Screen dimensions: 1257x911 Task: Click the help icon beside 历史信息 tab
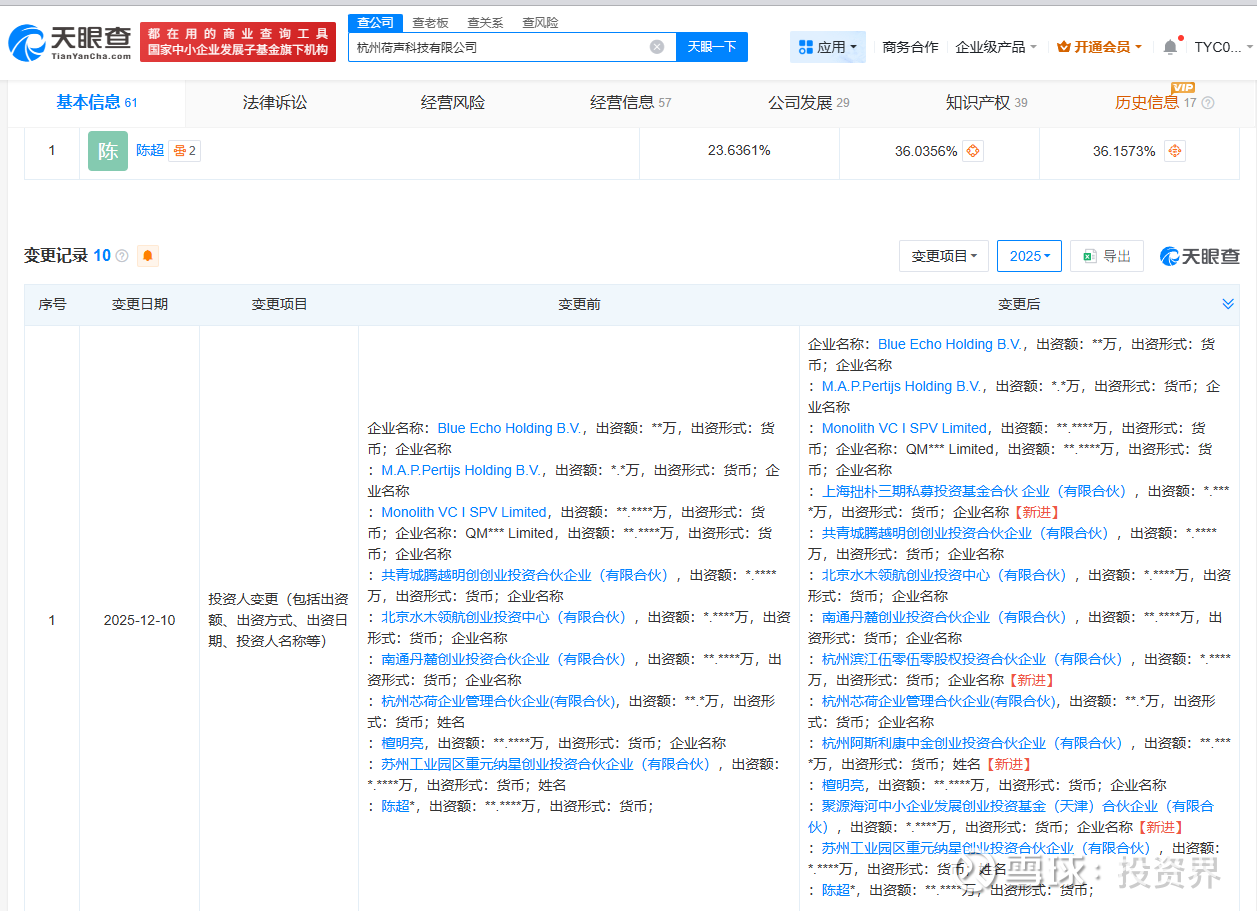pyautogui.click(x=1208, y=103)
